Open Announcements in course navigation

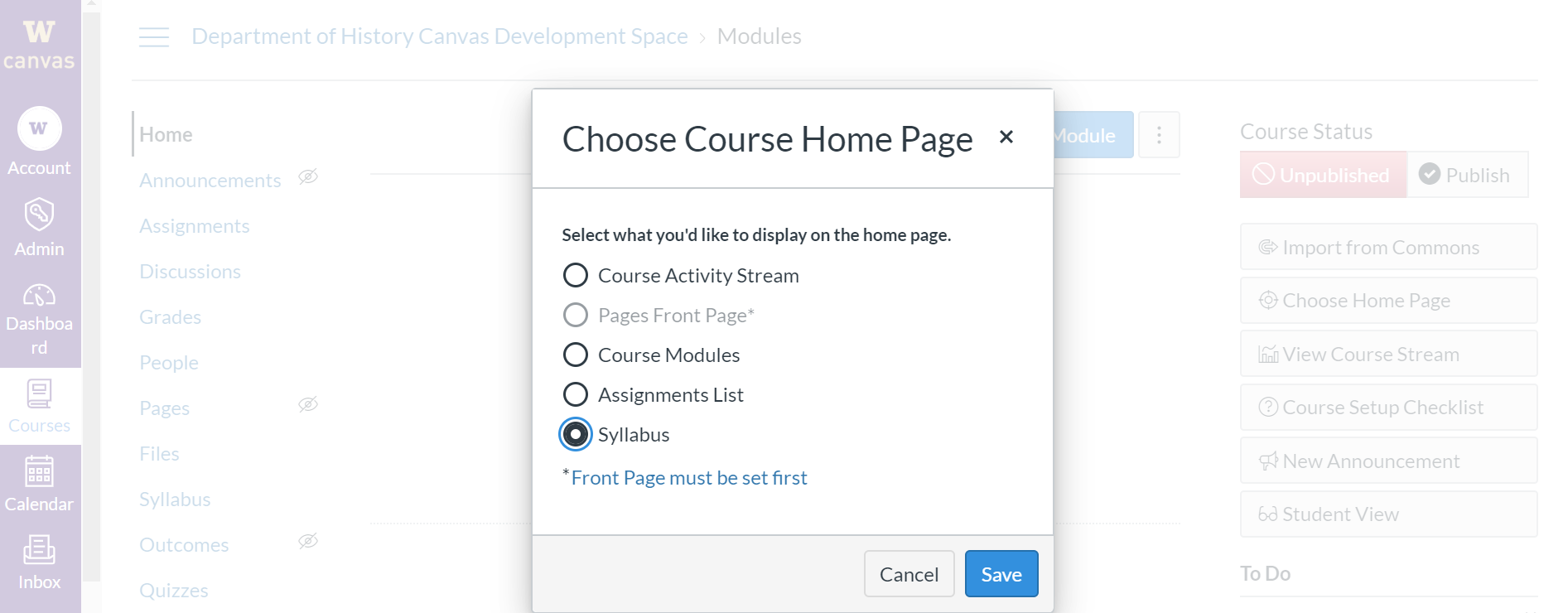[210, 181]
